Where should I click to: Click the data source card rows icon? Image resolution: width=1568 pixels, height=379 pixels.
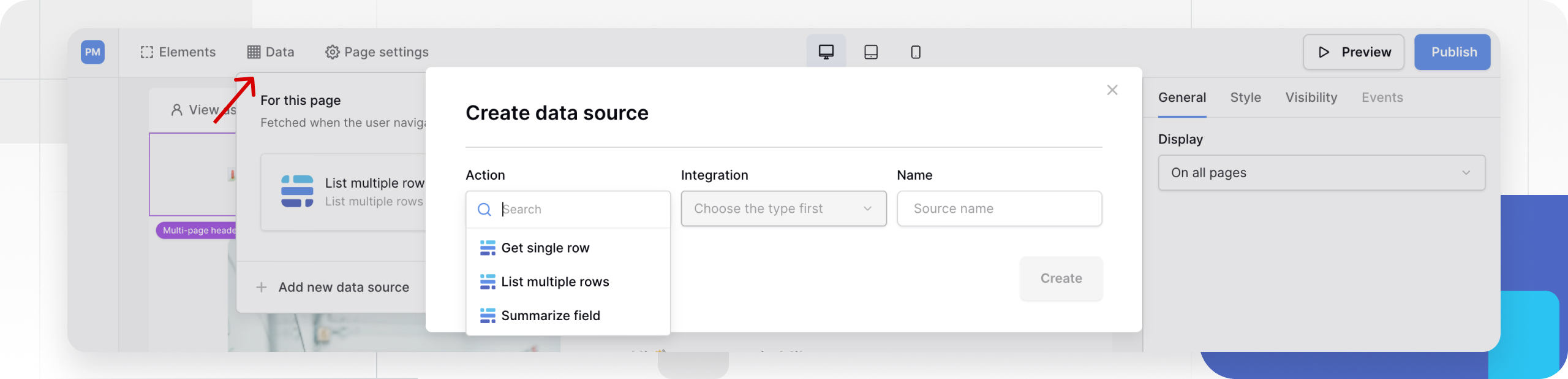click(297, 191)
